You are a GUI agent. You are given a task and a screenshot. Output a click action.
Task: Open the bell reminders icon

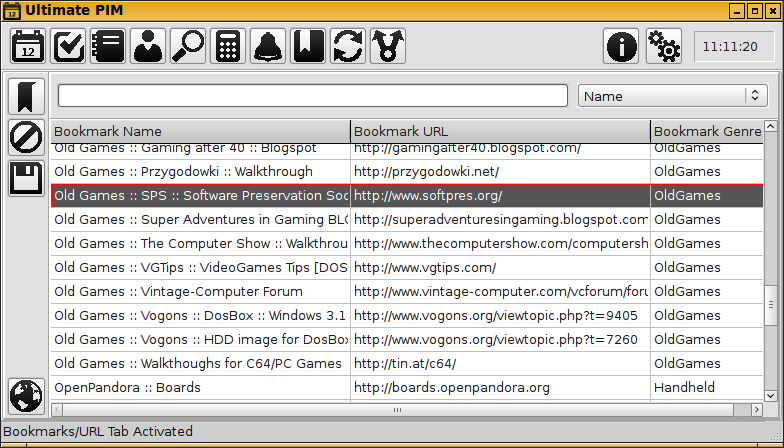(x=268, y=46)
